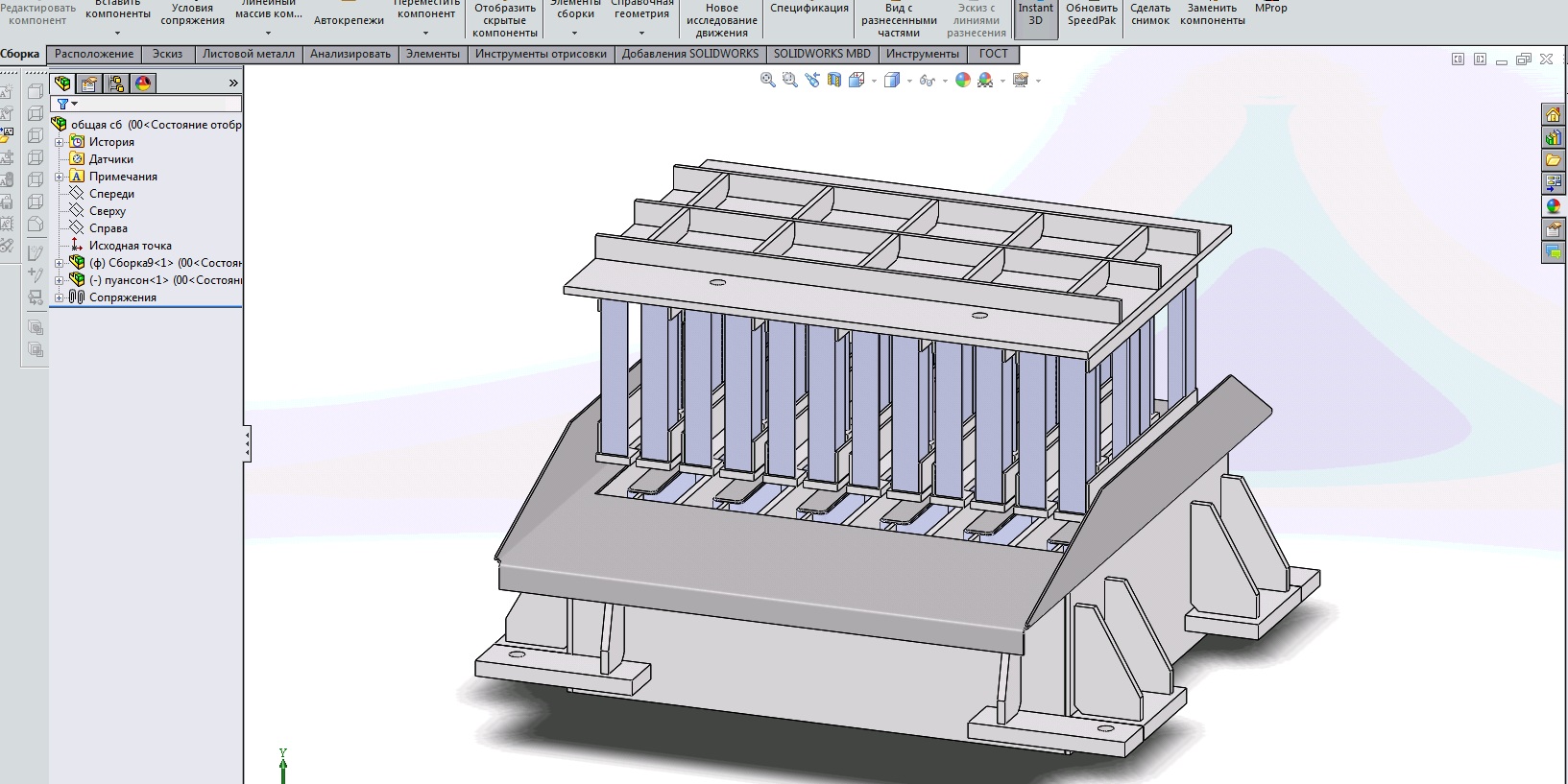Viewport: 1568px width, 784px height.
Task: Click the Обновить SpeedPak button
Action: coord(1092,13)
